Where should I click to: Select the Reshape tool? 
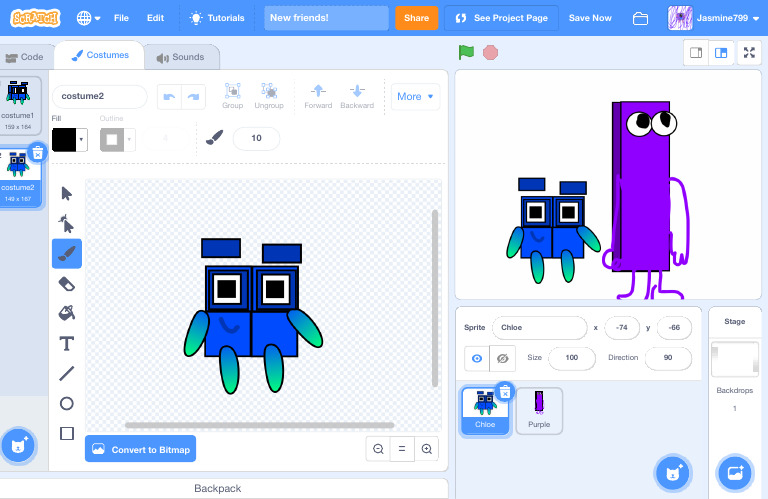pos(67,224)
